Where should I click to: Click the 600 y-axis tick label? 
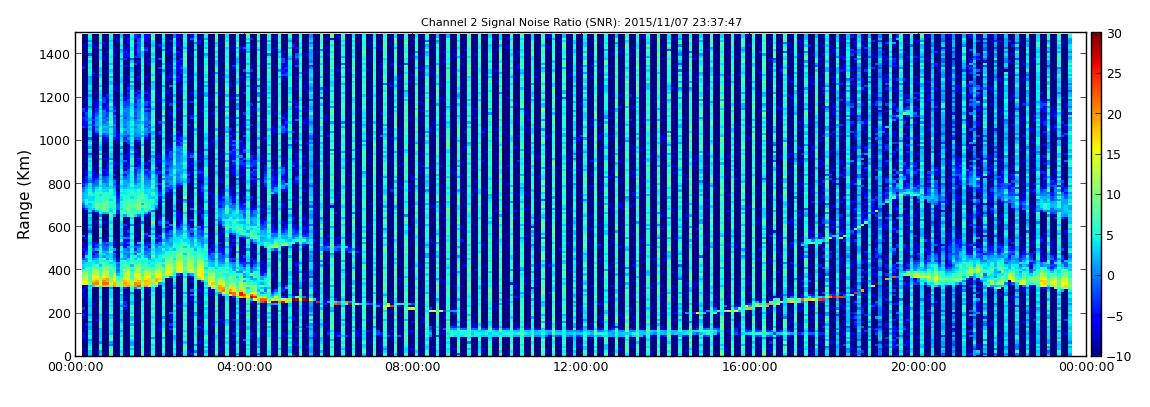point(58,227)
